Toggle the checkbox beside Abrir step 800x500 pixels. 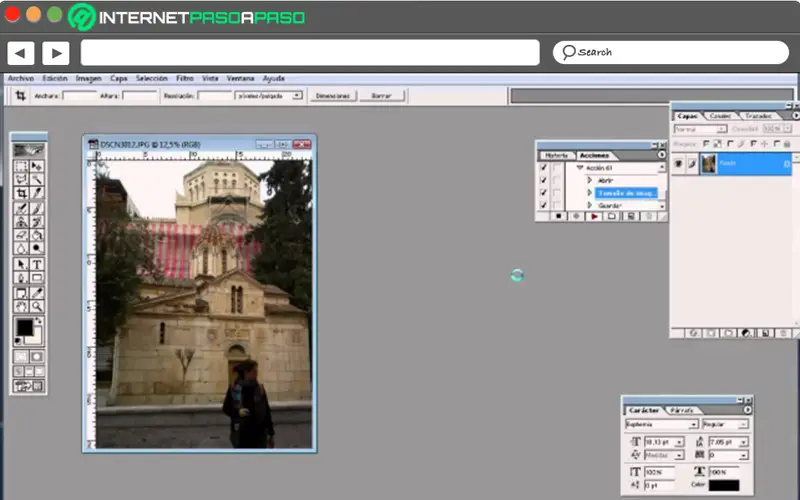point(543,181)
